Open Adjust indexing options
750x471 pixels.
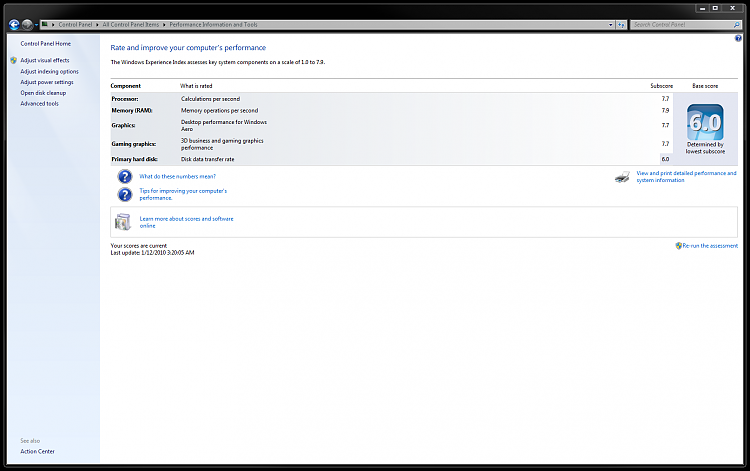click(x=49, y=71)
